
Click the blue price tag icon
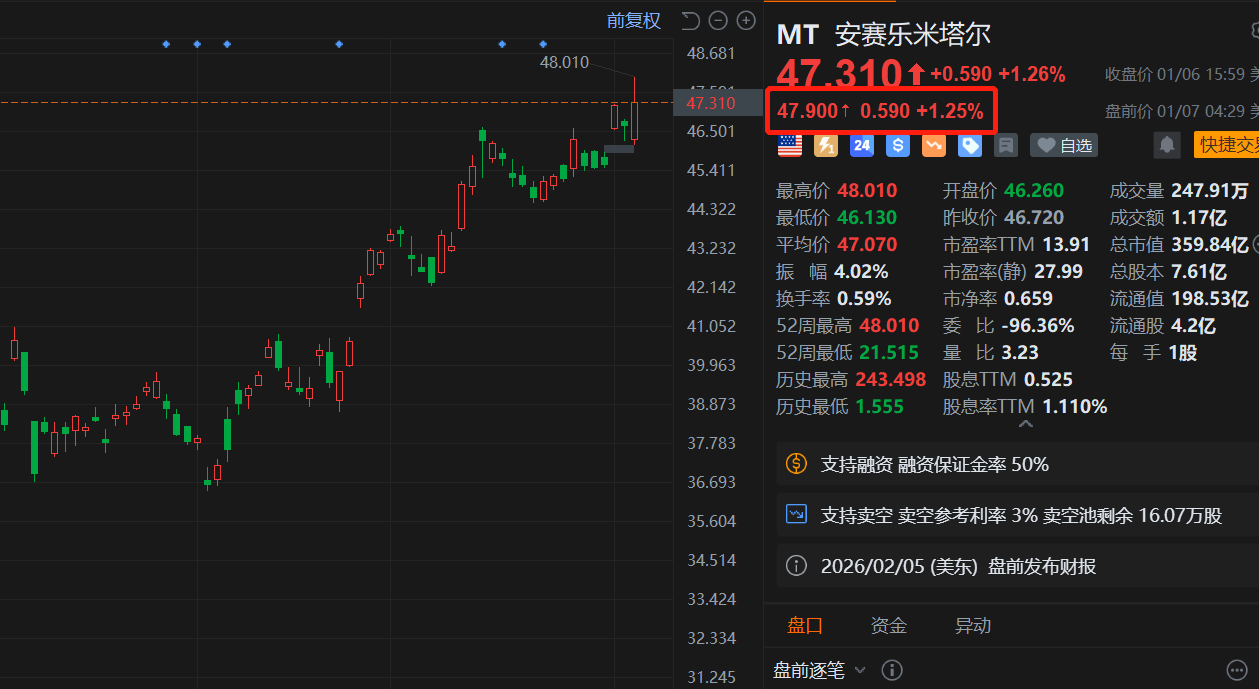[x=970, y=146]
